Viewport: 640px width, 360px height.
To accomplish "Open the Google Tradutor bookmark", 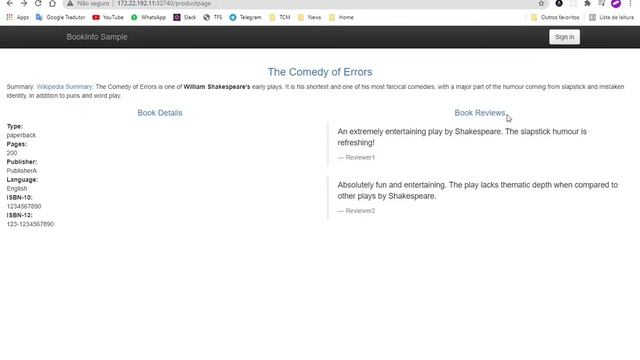I will pos(60,17).
